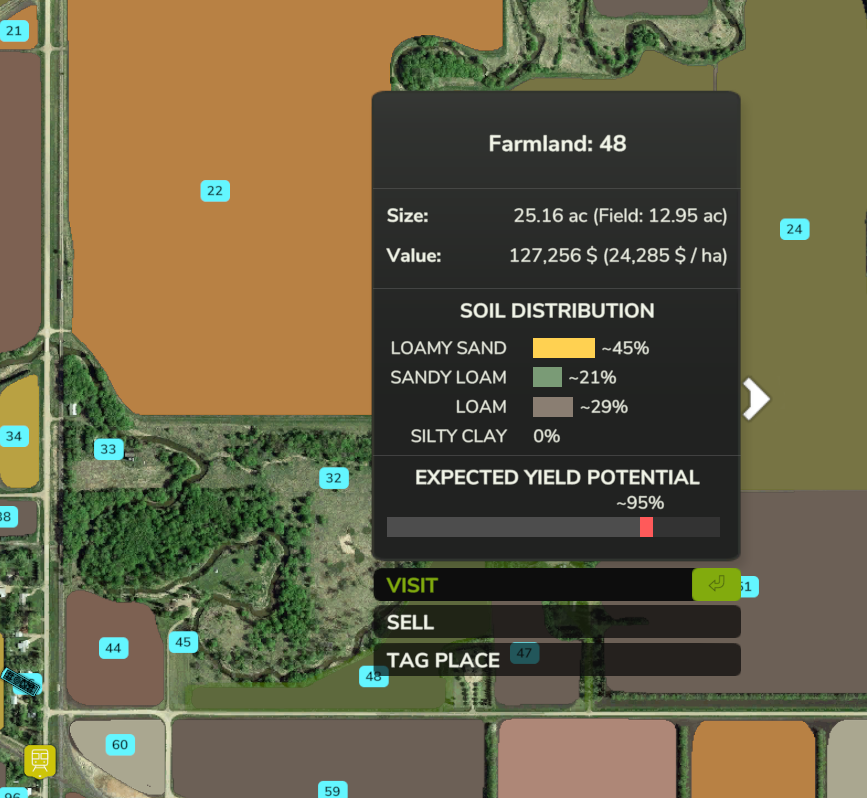
Task: Expand the panel using white right chevron
Action: click(x=757, y=399)
